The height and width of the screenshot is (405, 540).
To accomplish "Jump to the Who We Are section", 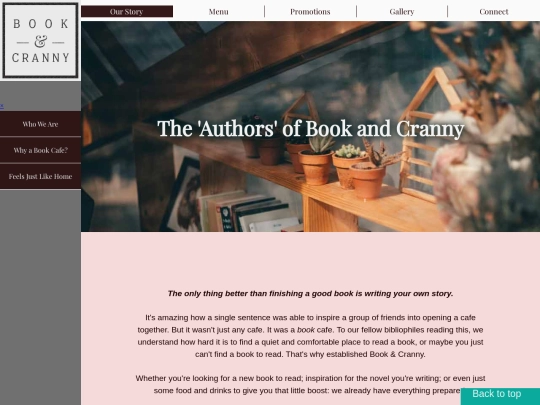I will 40,124.
